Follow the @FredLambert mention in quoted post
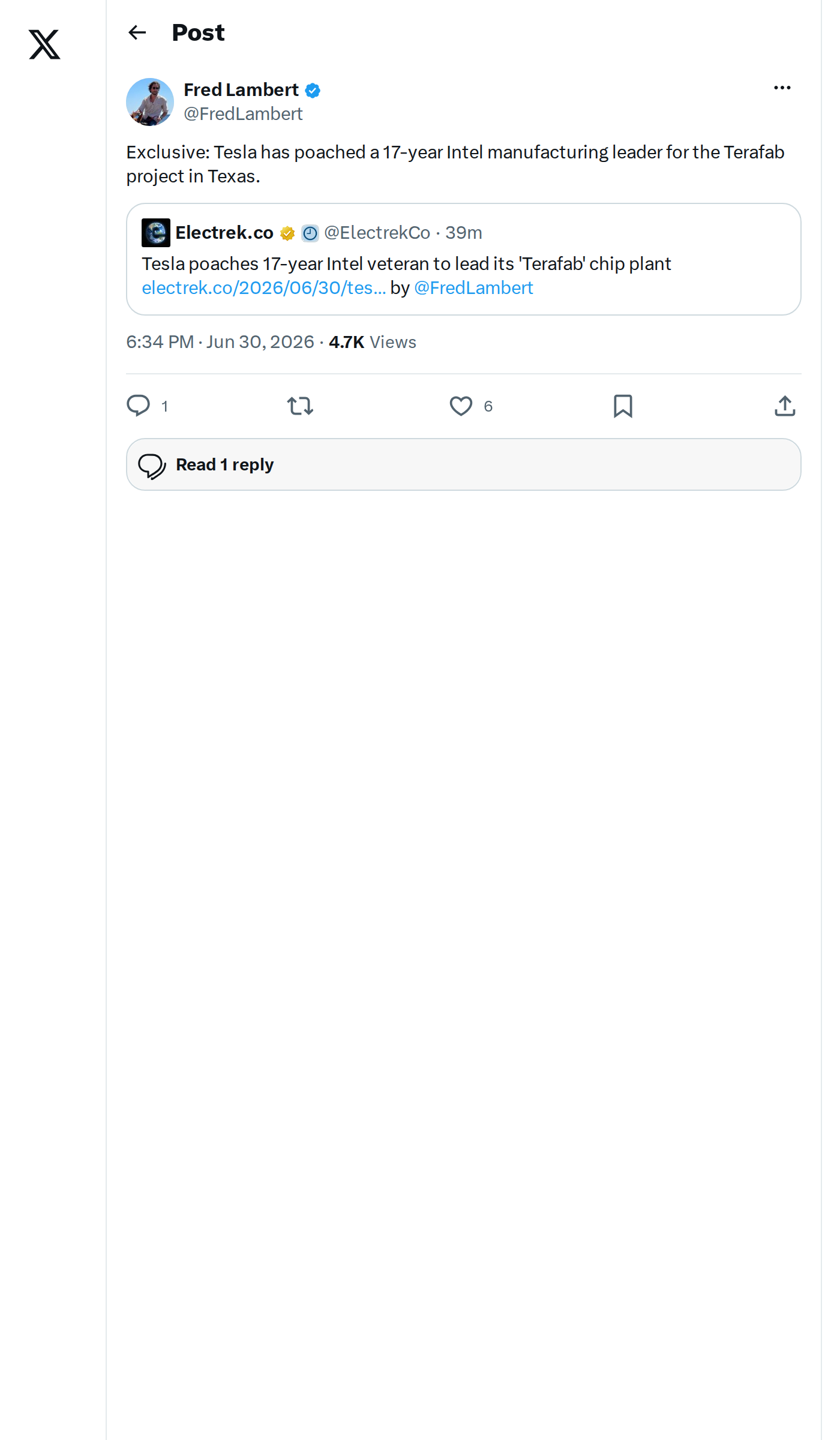The image size is (840, 1440). 473,288
